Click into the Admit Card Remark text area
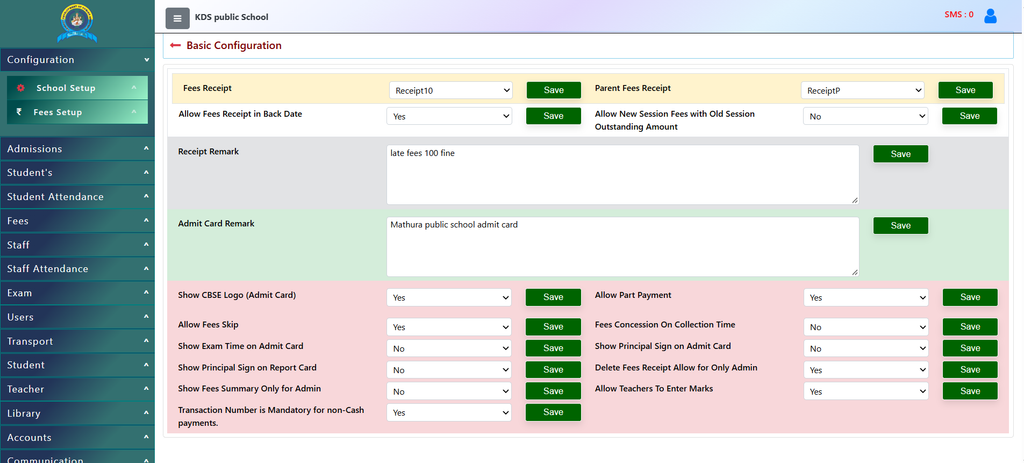The width and height of the screenshot is (1024, 463). pyautogui.click(x=622, y=246)
